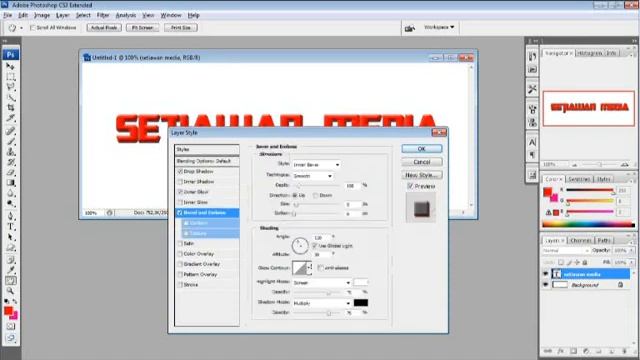Select the Horizontal Type tool
The width and height of the screenshot is (640, 360).
coord(11,227)
